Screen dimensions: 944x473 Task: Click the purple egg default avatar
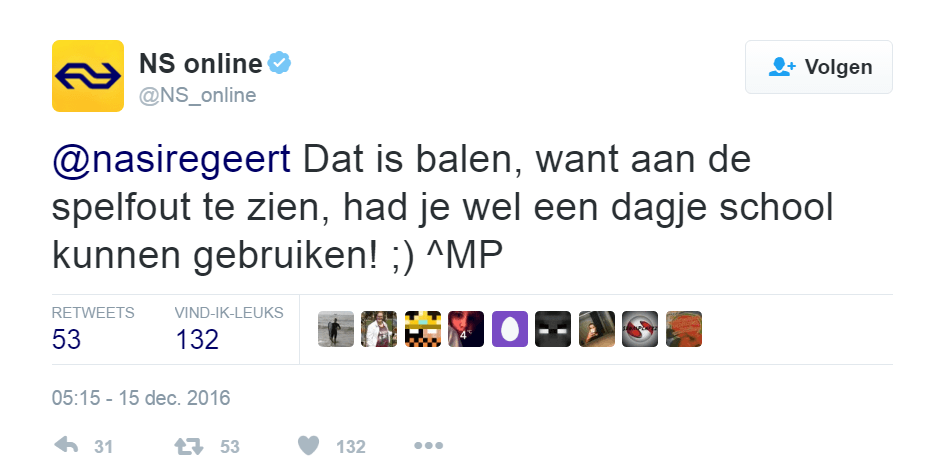(x=510, y=329)
